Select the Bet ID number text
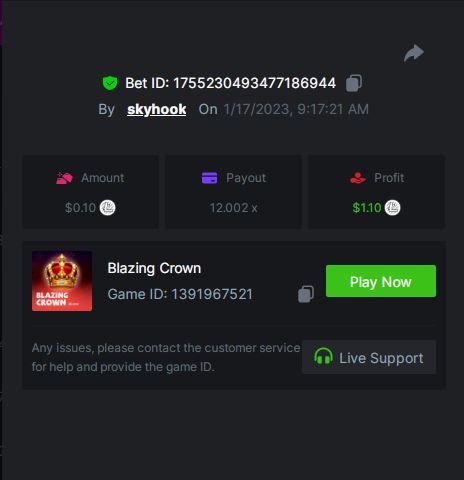 tap(254, 83)
